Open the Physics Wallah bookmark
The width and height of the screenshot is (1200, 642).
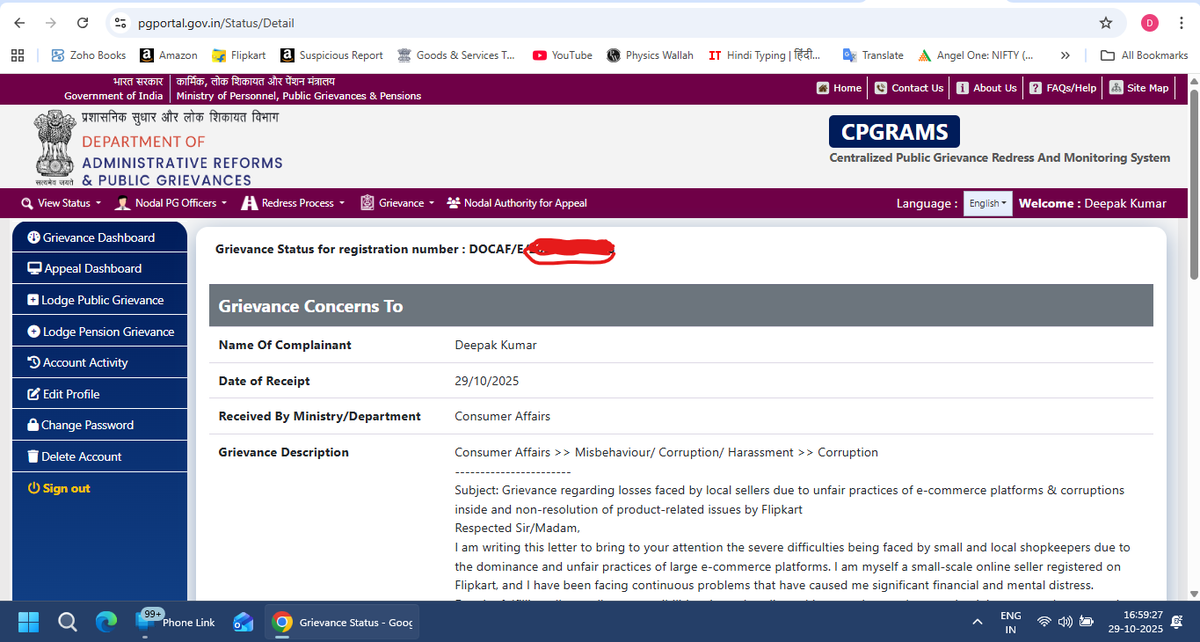coord(650,55)
